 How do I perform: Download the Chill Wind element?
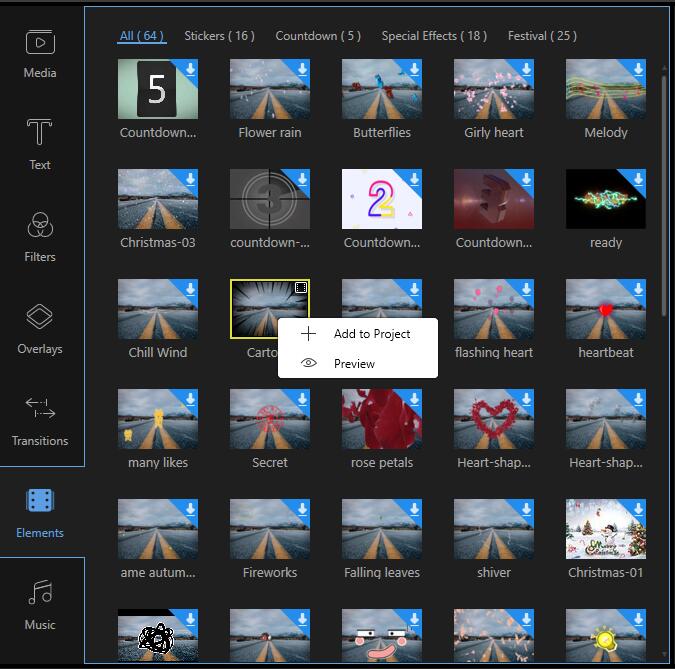191,289
